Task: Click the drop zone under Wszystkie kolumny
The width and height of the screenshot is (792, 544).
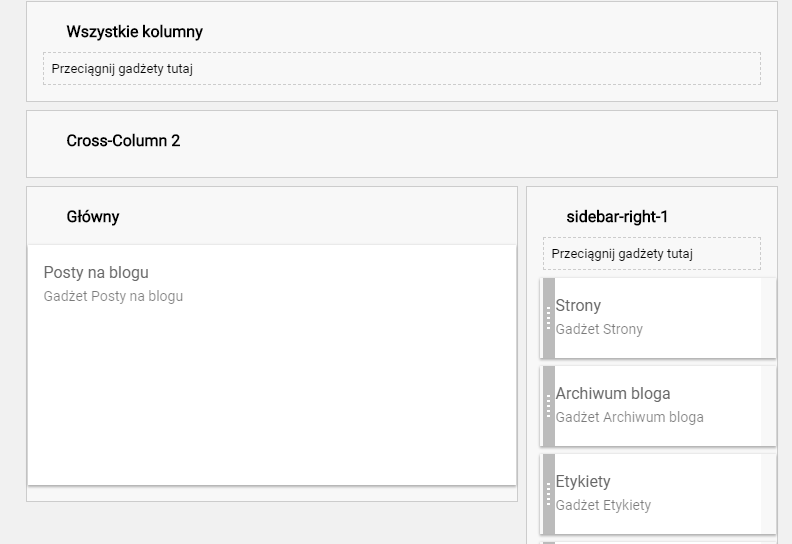Action: [x=402, y=68]
